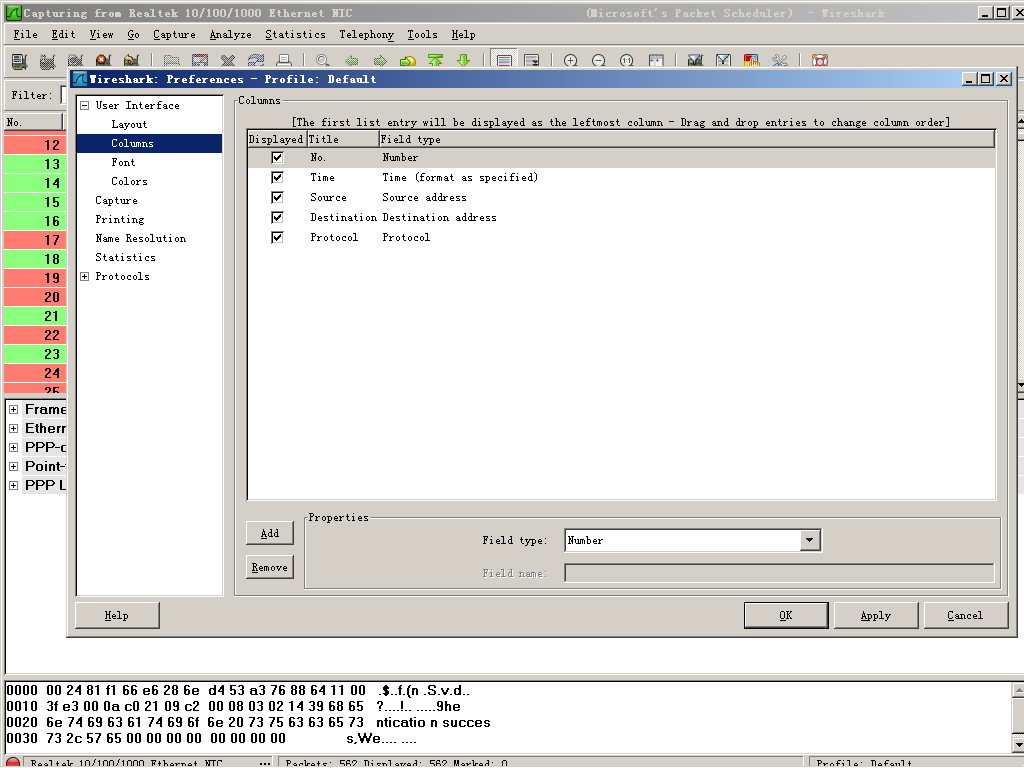Open the Analyze menu
1024x768 pixels.
tap(231, 35)
